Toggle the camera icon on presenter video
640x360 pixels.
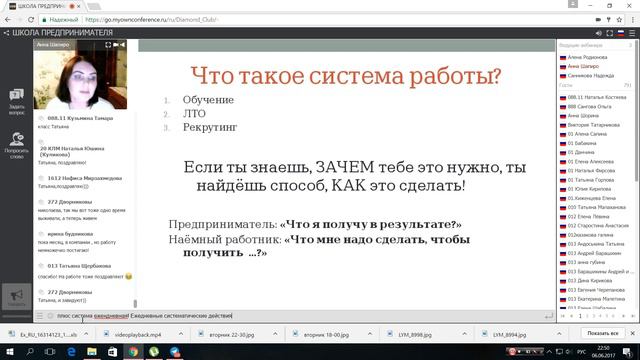(116, 44)
